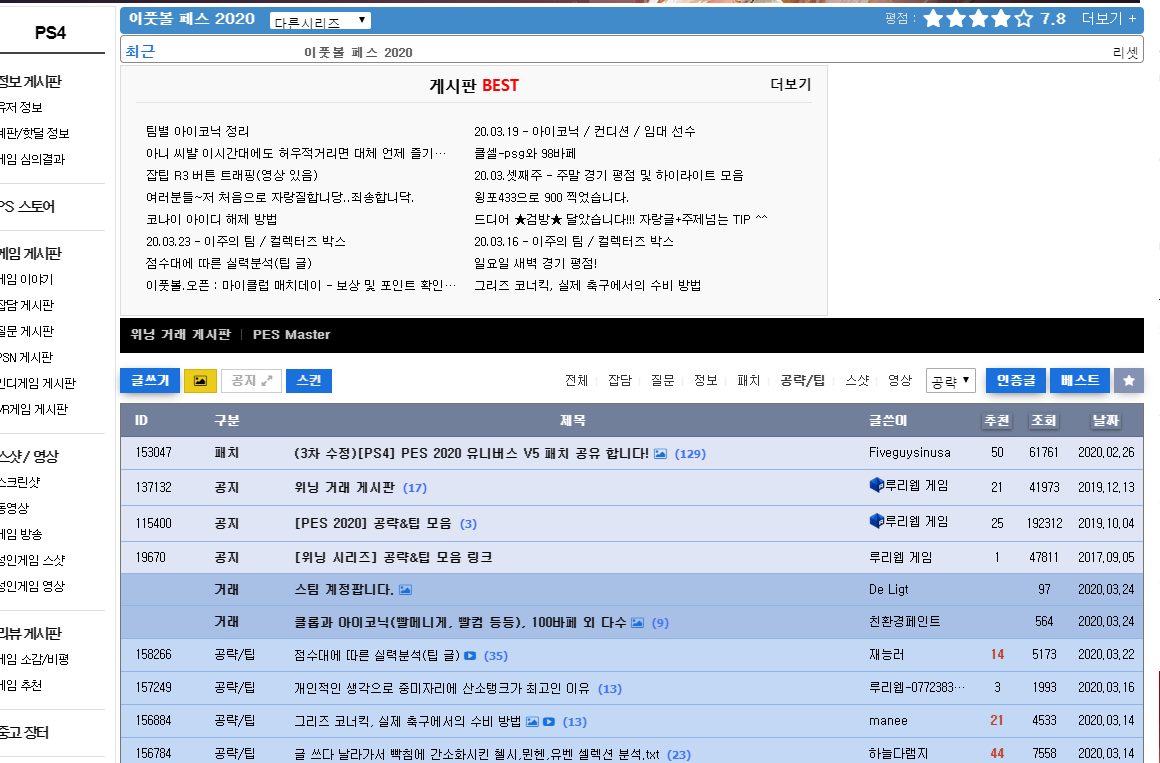Open 동영상 in sidebar
1160x763 pixels.
tap(15, 508)
